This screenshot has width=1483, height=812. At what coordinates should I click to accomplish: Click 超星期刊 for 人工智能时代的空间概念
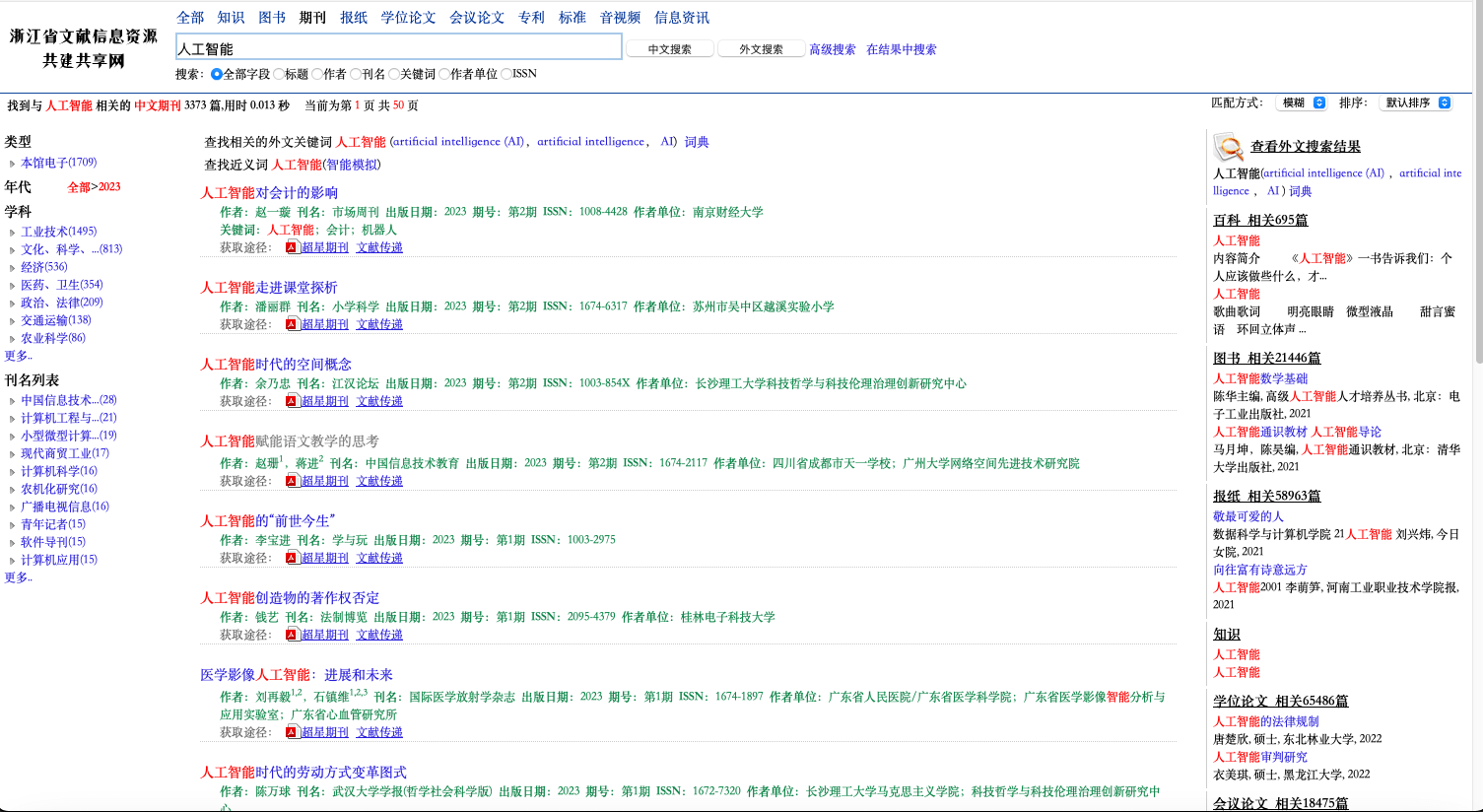click(x=325, y=401)
